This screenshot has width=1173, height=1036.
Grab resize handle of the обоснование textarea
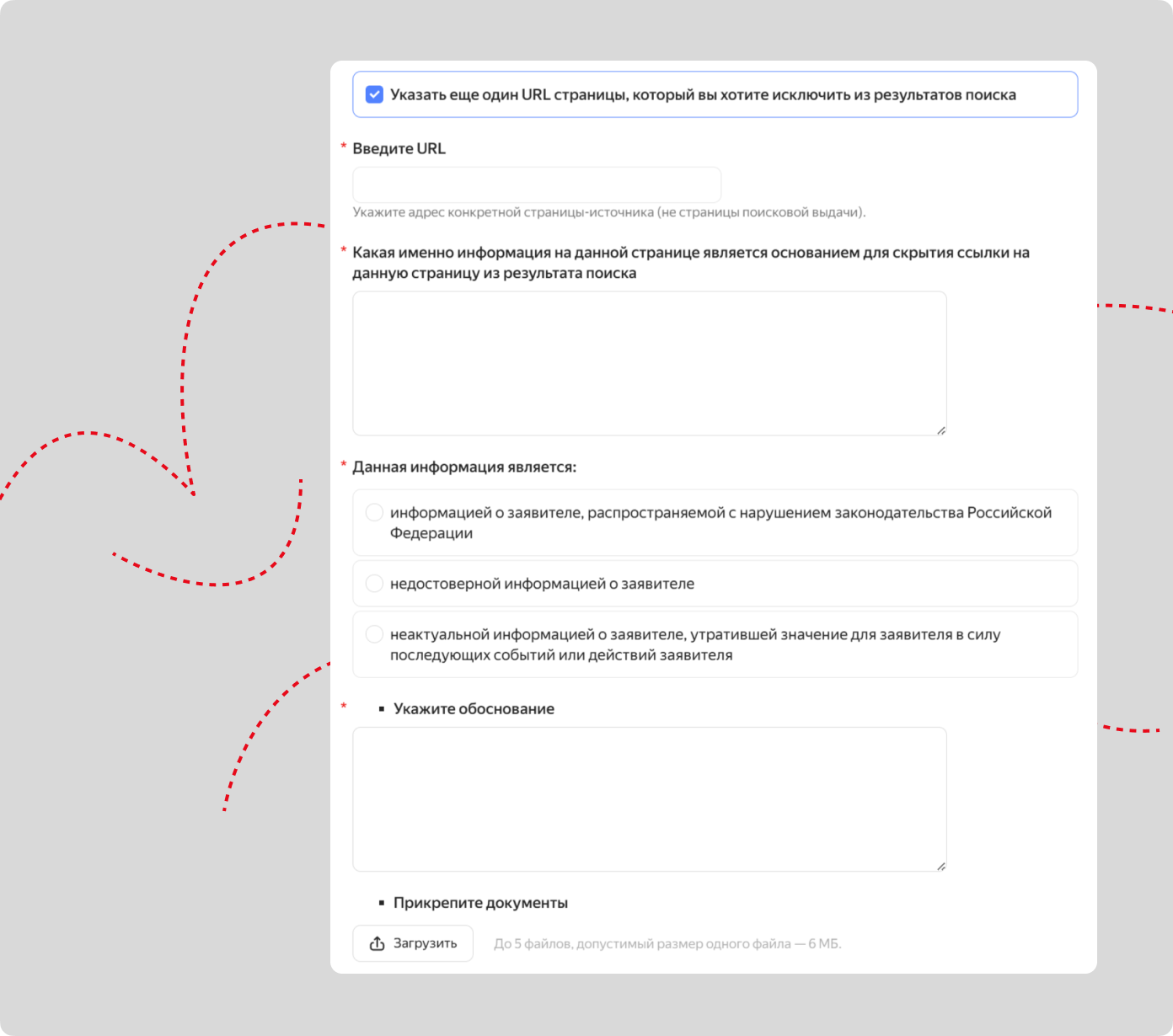click(941, 866)
